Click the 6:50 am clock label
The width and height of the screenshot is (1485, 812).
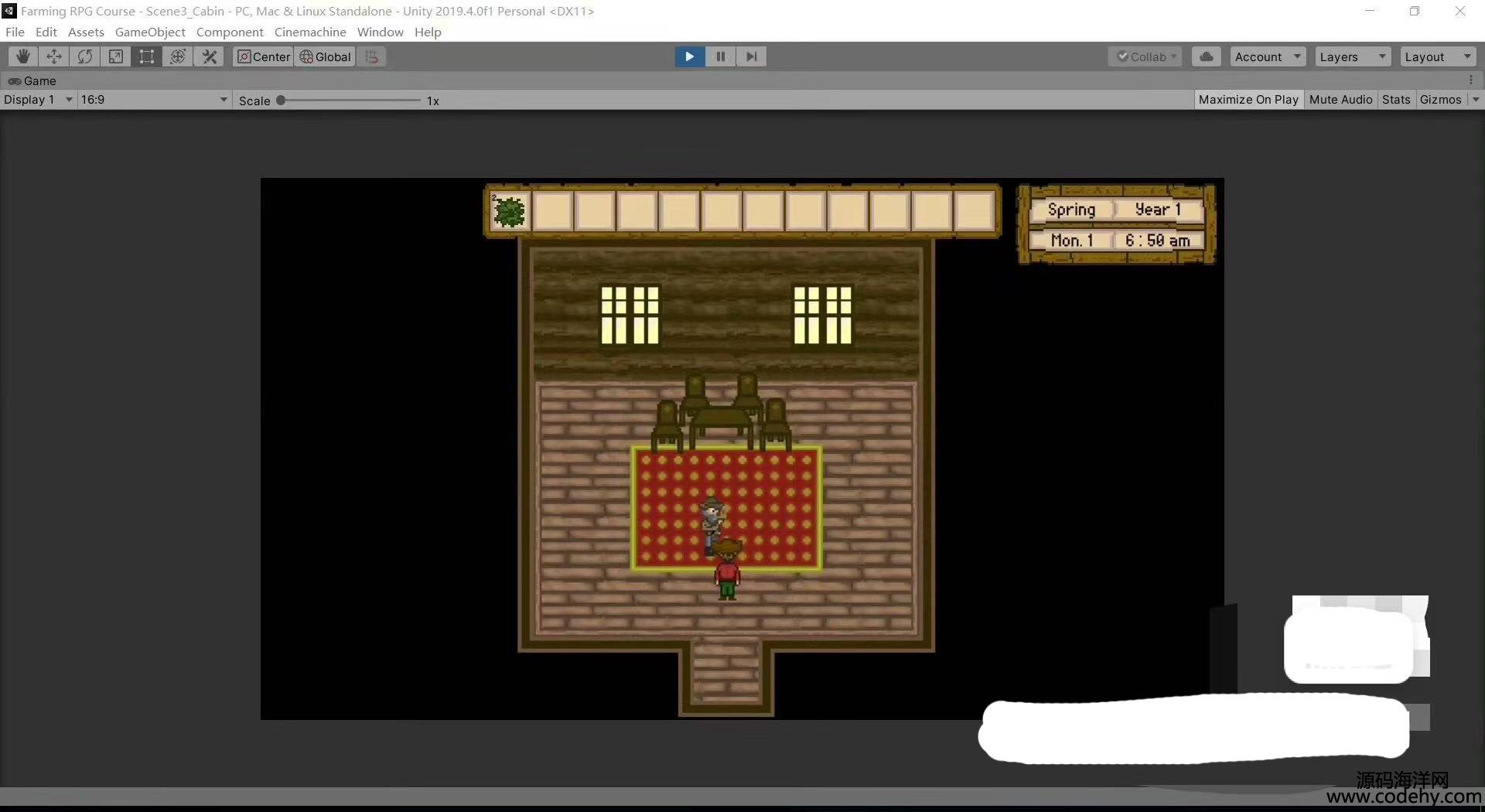[1158, 241]
